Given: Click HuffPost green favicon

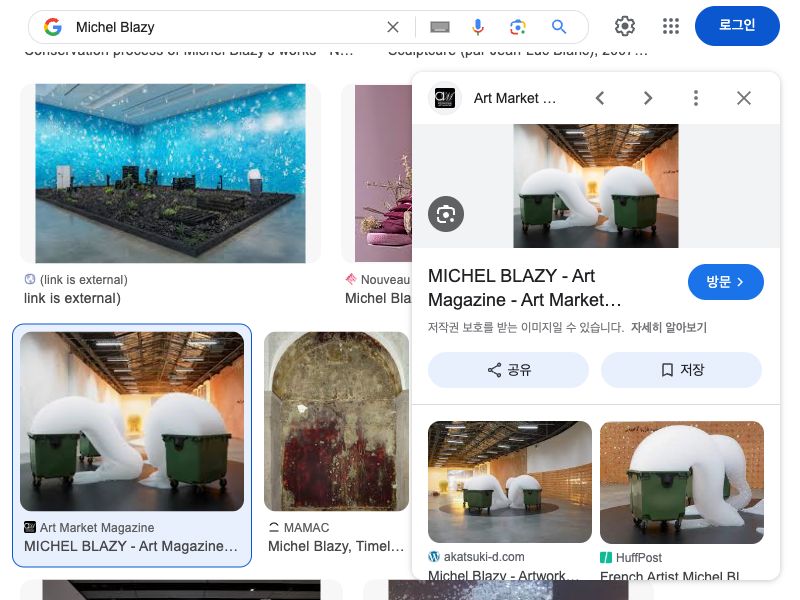Looking at the screenshot, I should coord(606,557).
